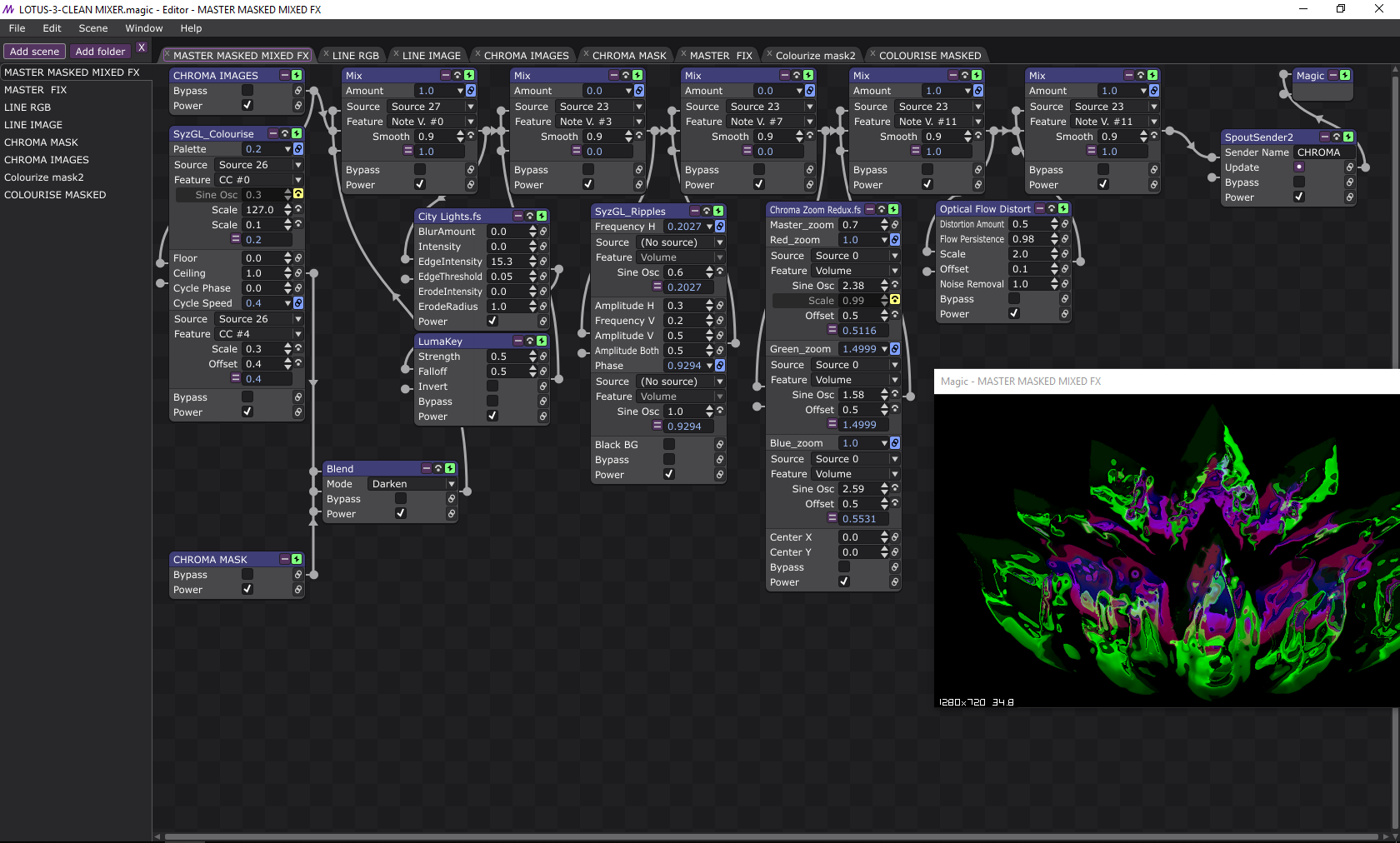Open Feature dropdown showing Note V. #7
Image resolution: width=1400 pixels, height=843 pixels.
[x=771, y=122]
